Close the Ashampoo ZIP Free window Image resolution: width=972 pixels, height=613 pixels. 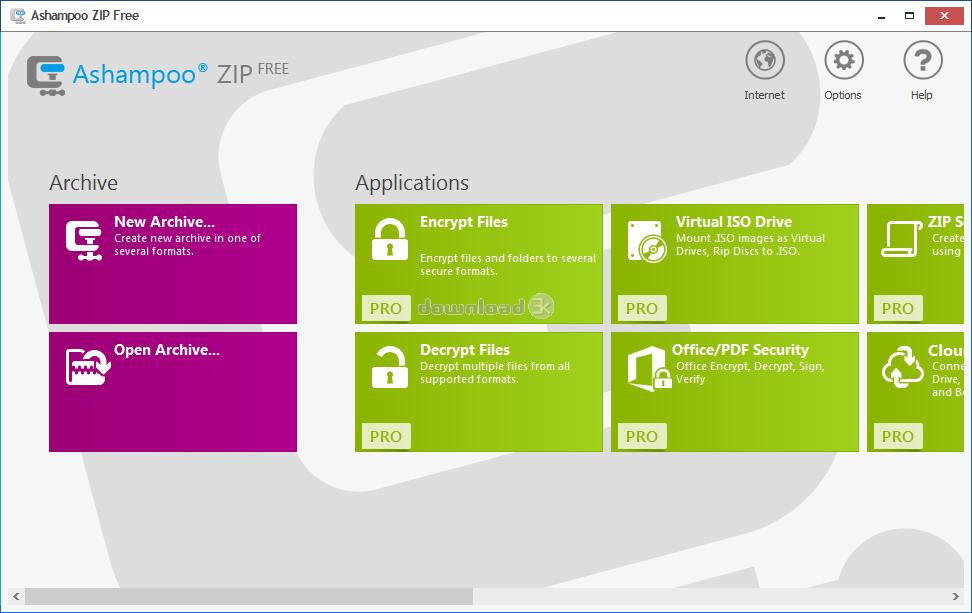click(x=944, y=16)
